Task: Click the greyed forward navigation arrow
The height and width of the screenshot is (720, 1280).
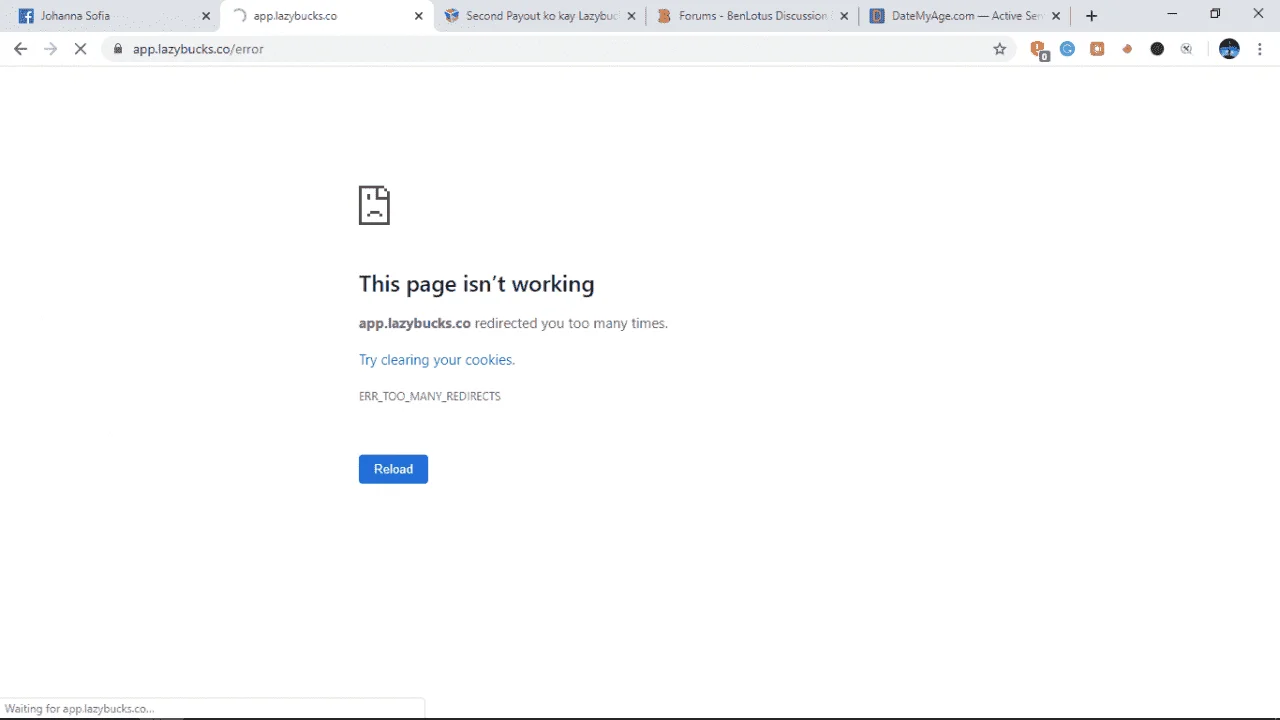Action: tap(50, 49)
